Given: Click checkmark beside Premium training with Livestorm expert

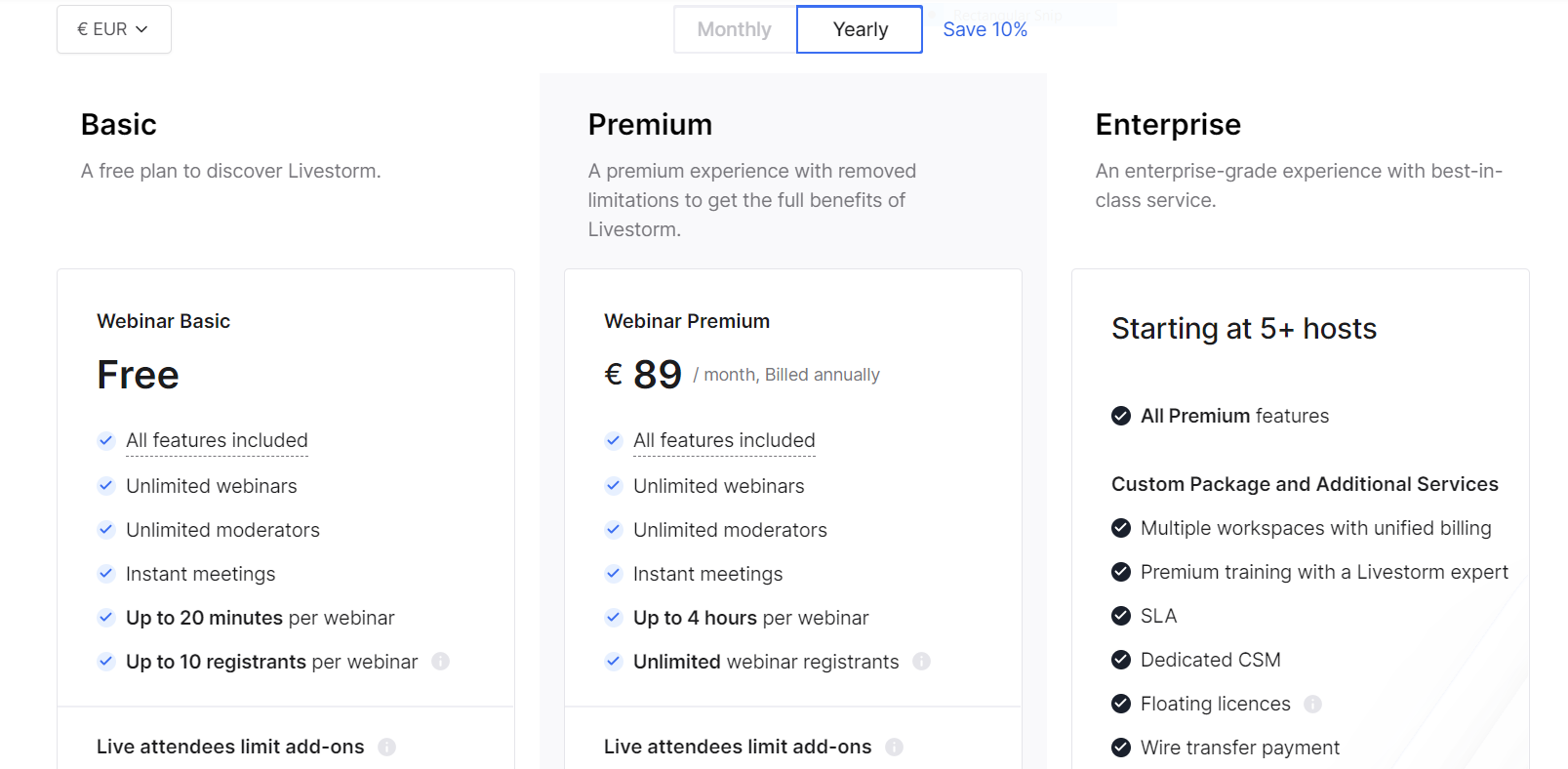Looking at the screenshot, I should pos(1121,572).
